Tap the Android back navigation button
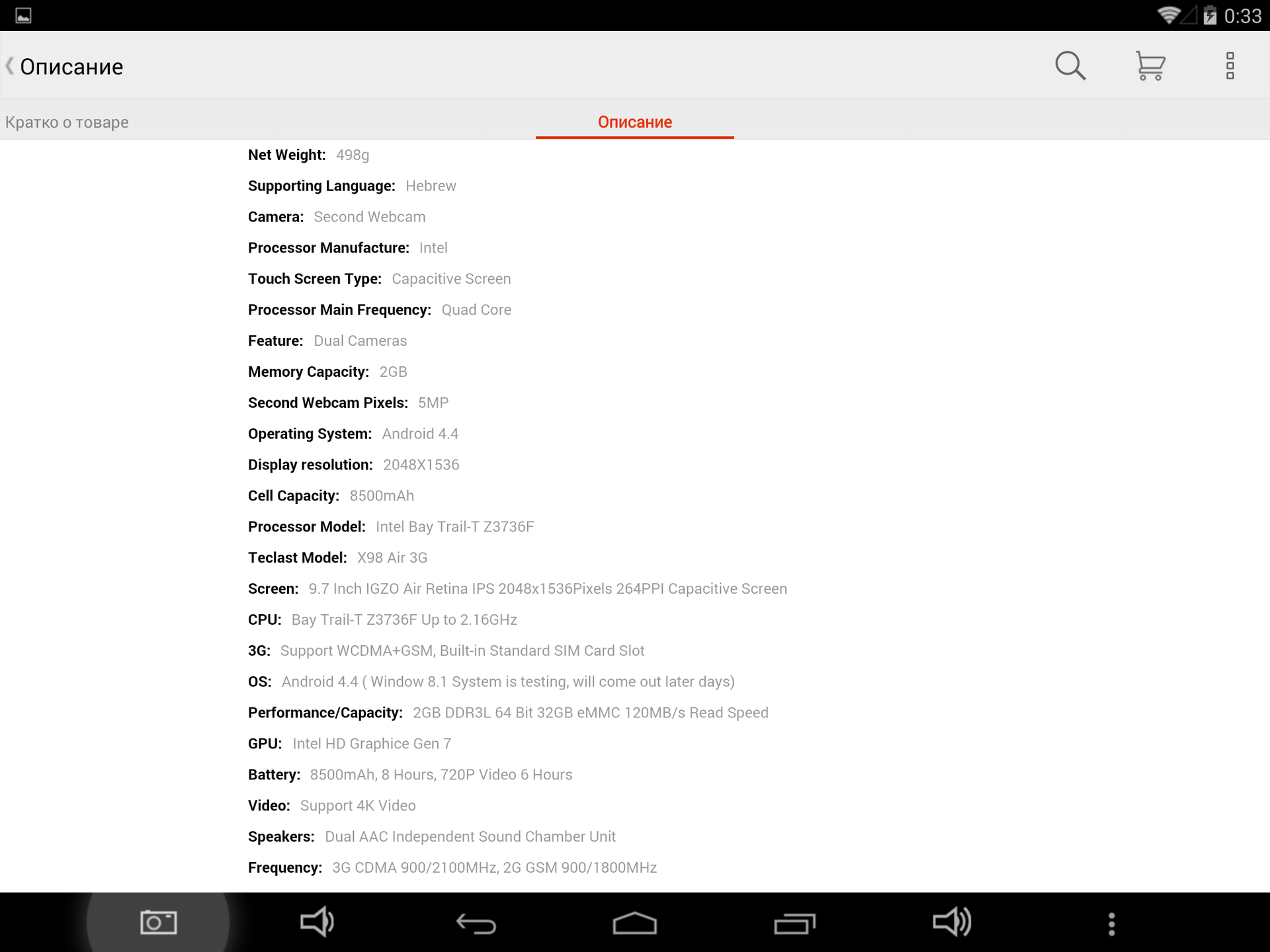This screenshot has height=952, width=1270. 476,923
